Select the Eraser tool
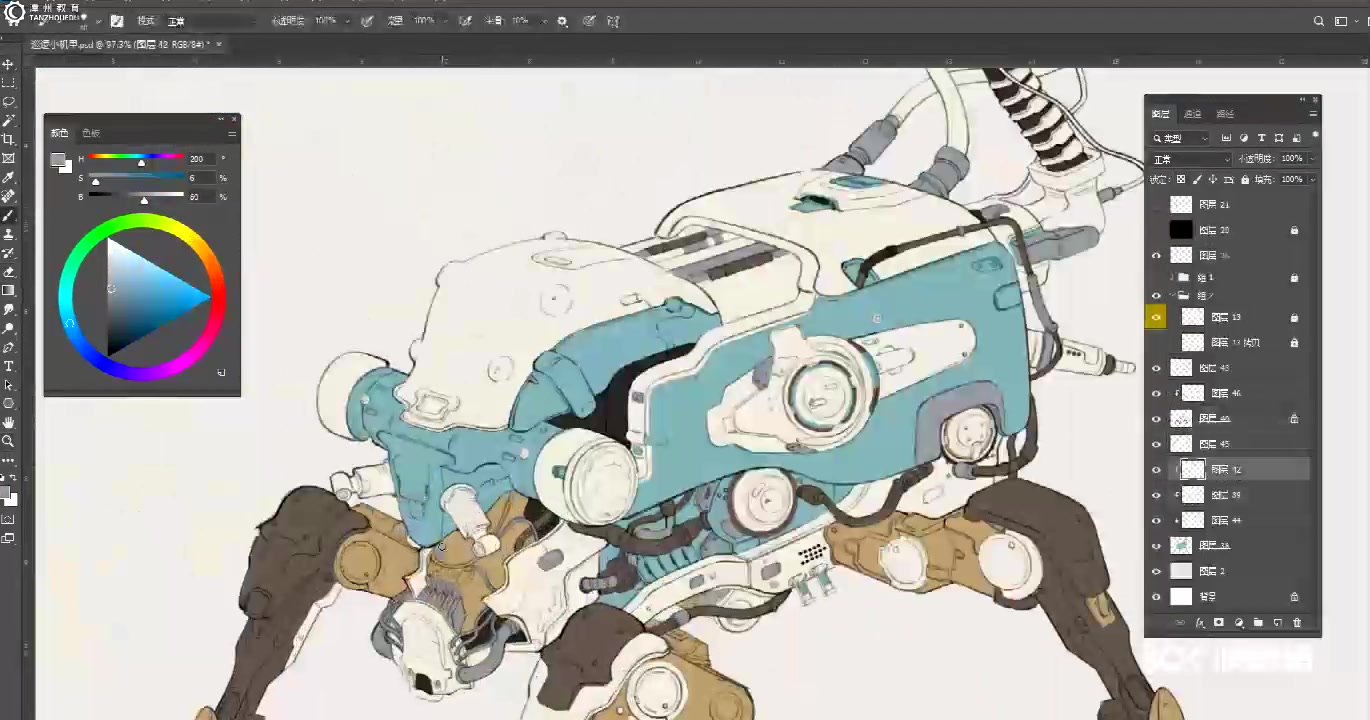This screenshot has height=720, width=1370. coord(8,272)
